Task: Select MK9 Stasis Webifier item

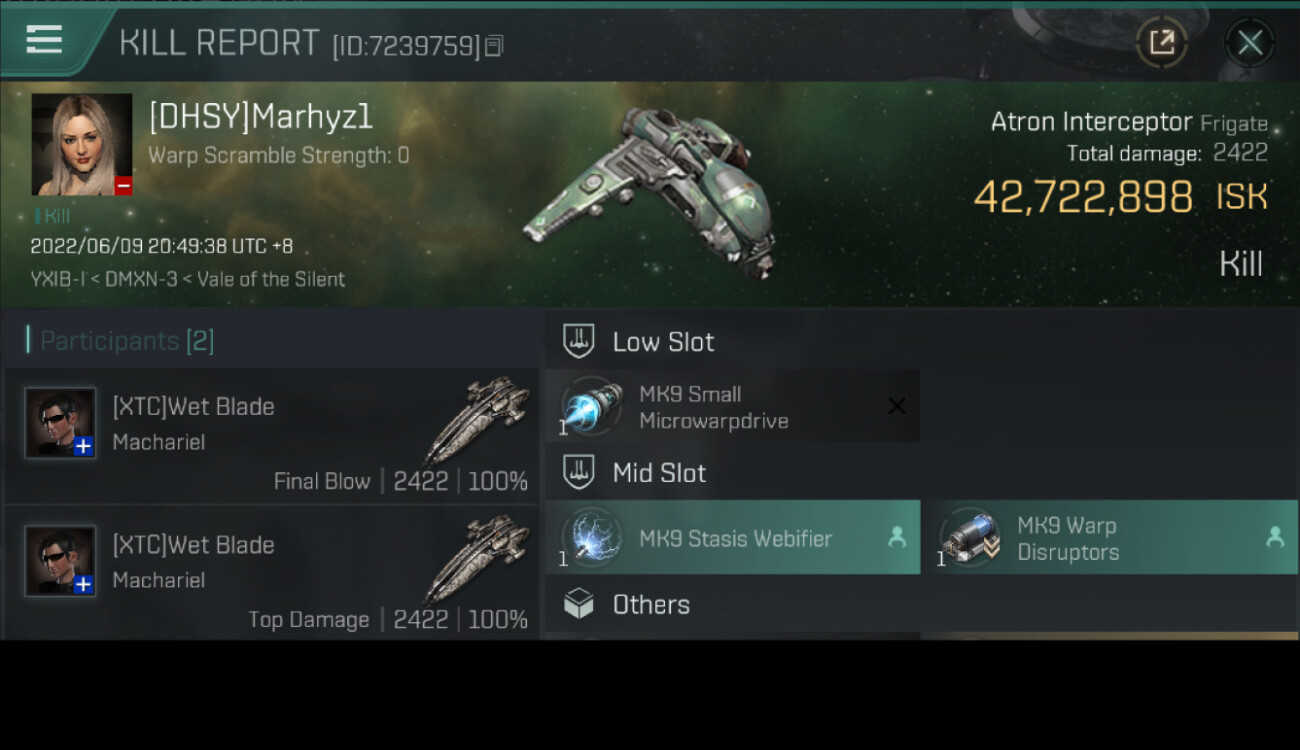Action: click(x=732, y=538)
